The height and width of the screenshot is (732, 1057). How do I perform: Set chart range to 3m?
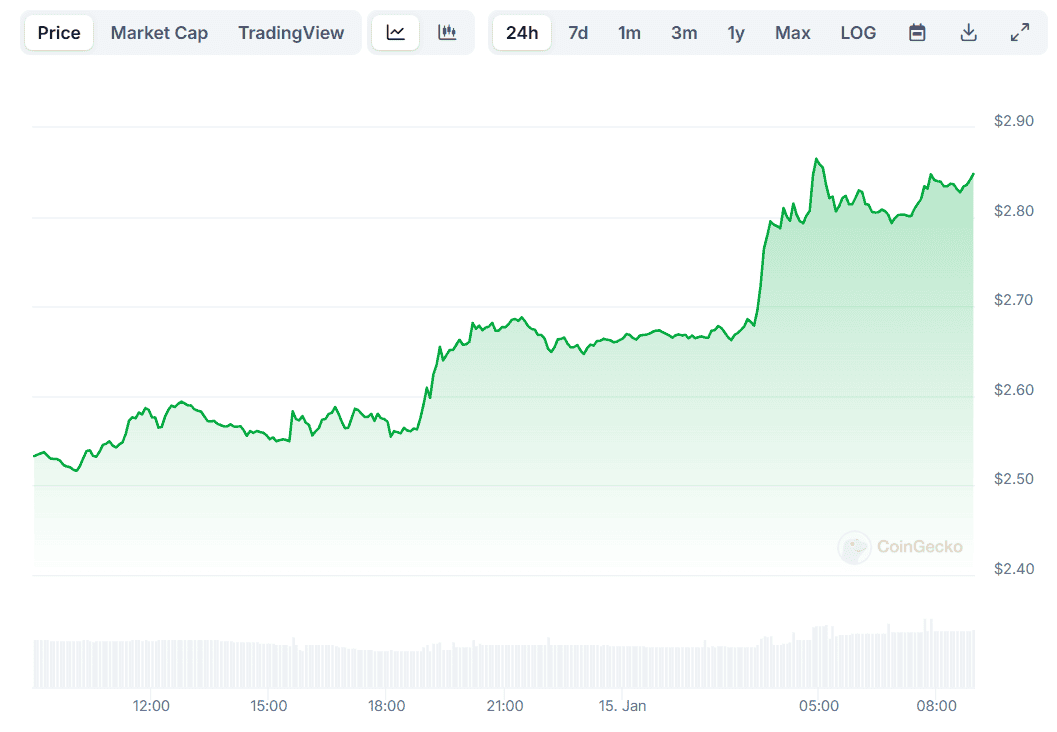(x=684, y=33)
